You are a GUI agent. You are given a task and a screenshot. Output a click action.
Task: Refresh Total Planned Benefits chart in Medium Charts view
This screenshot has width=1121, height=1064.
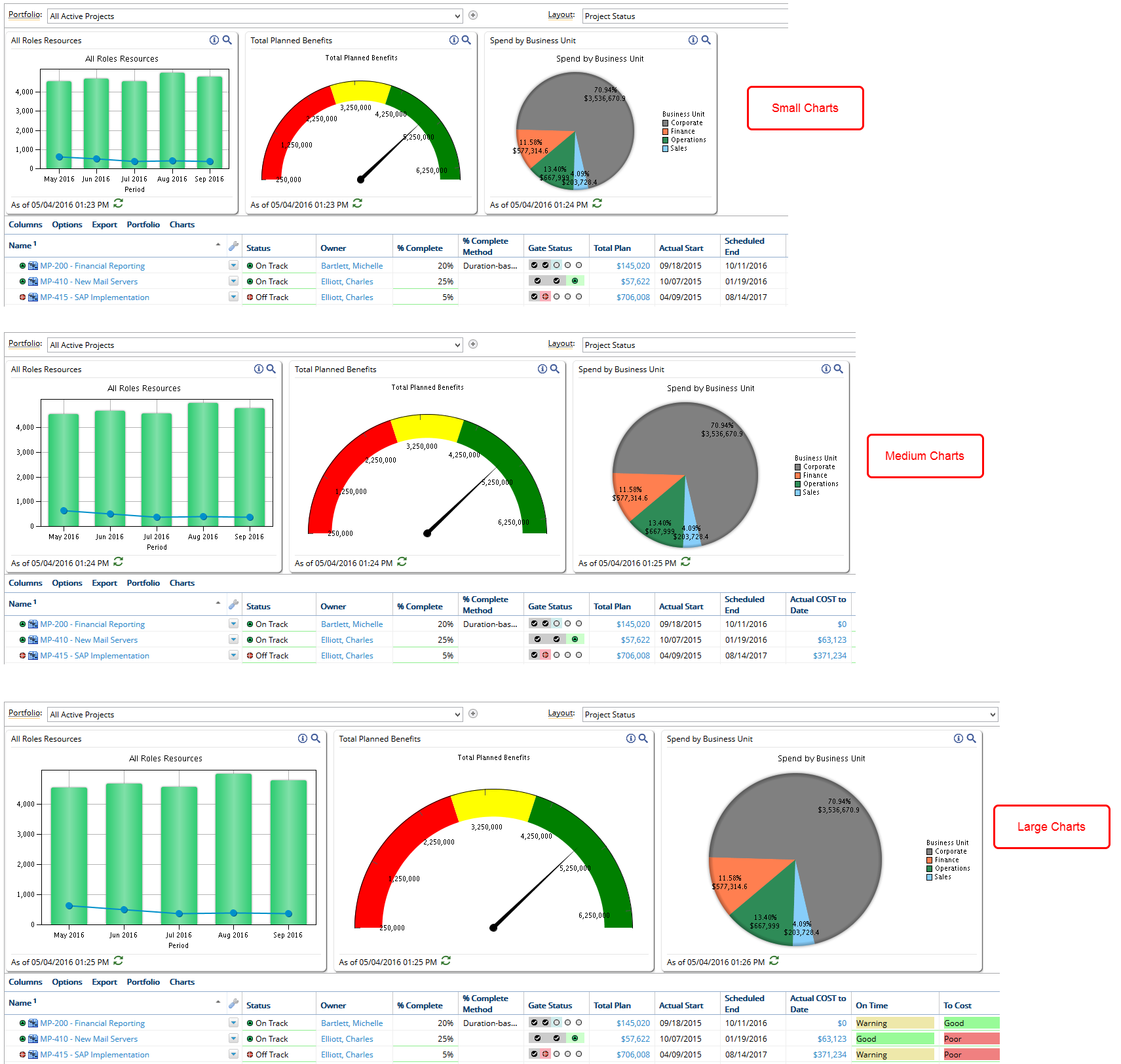tap(402, 562)
